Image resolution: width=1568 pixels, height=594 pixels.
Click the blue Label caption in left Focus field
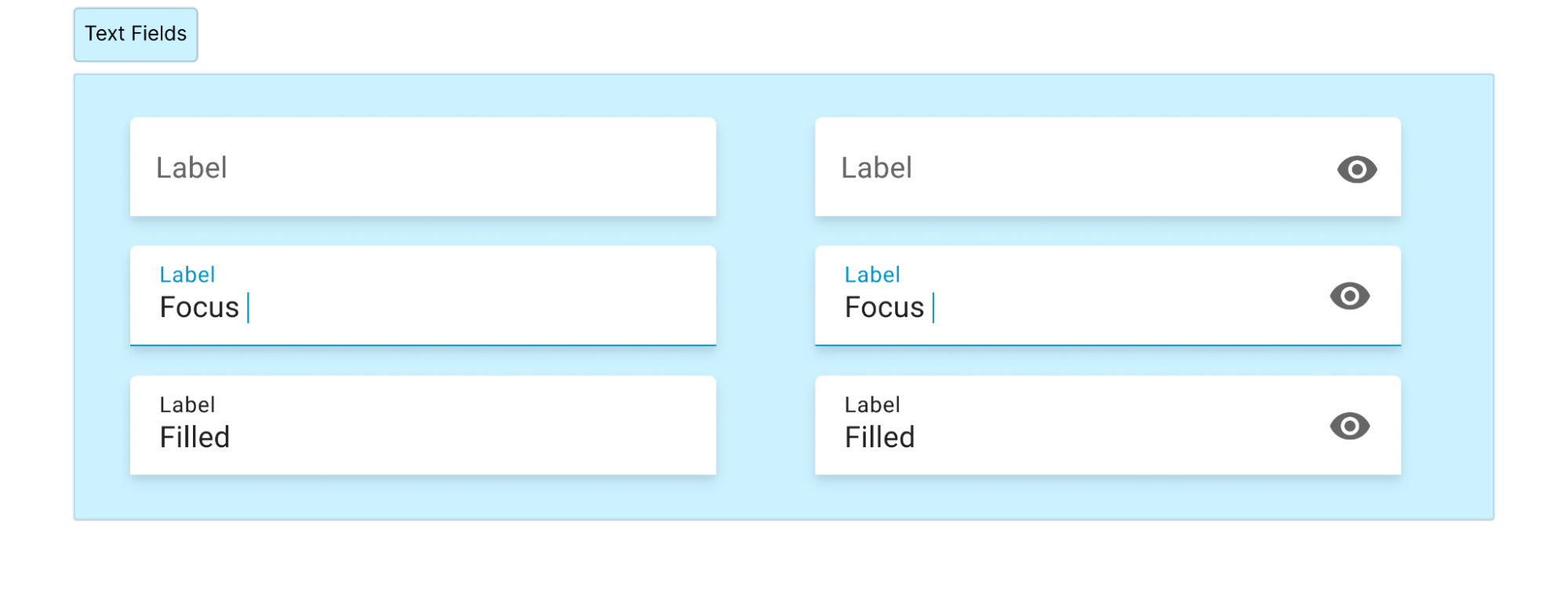[x=187, y=275]
